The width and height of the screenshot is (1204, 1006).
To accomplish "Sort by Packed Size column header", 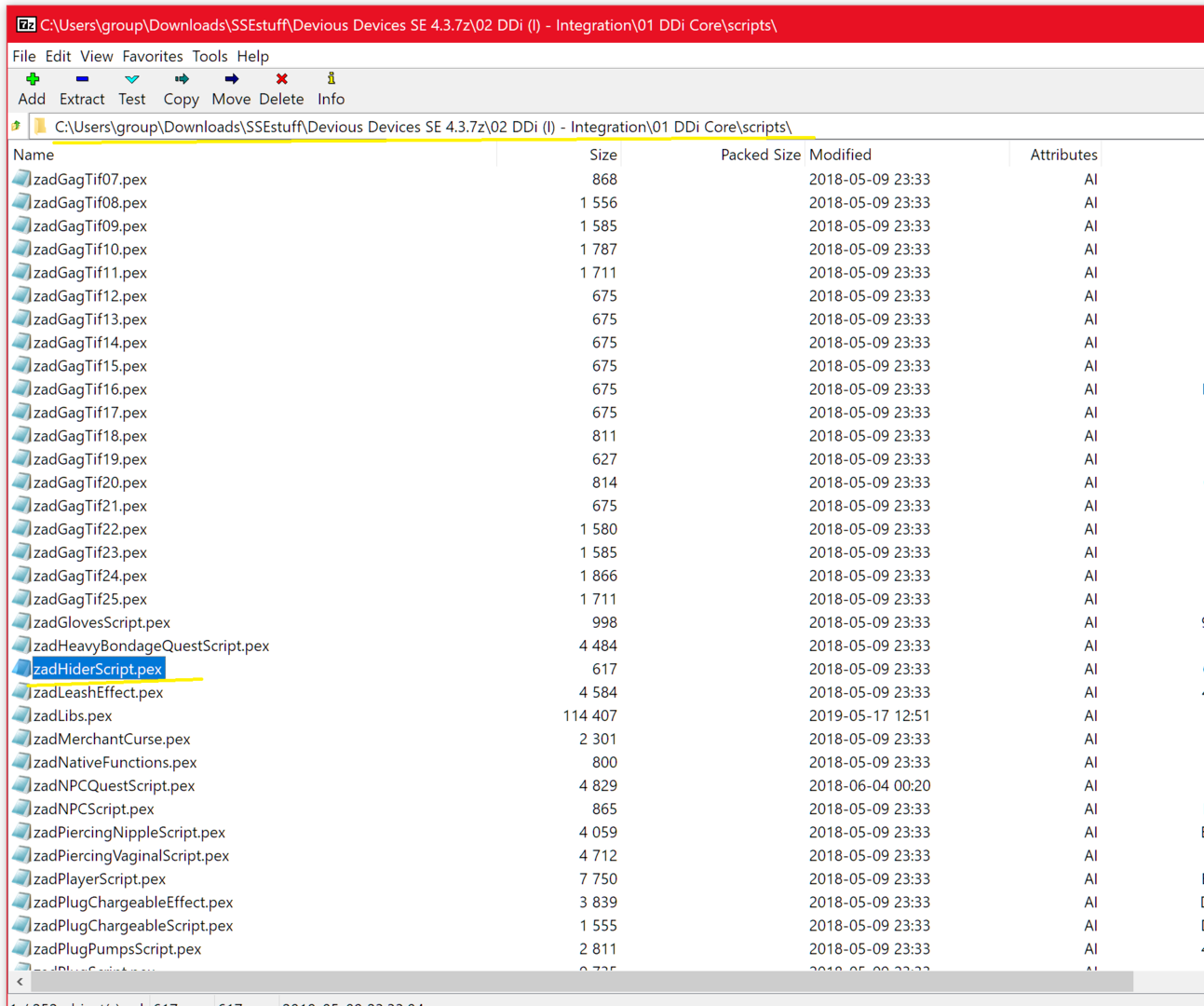I will point(712,155).
